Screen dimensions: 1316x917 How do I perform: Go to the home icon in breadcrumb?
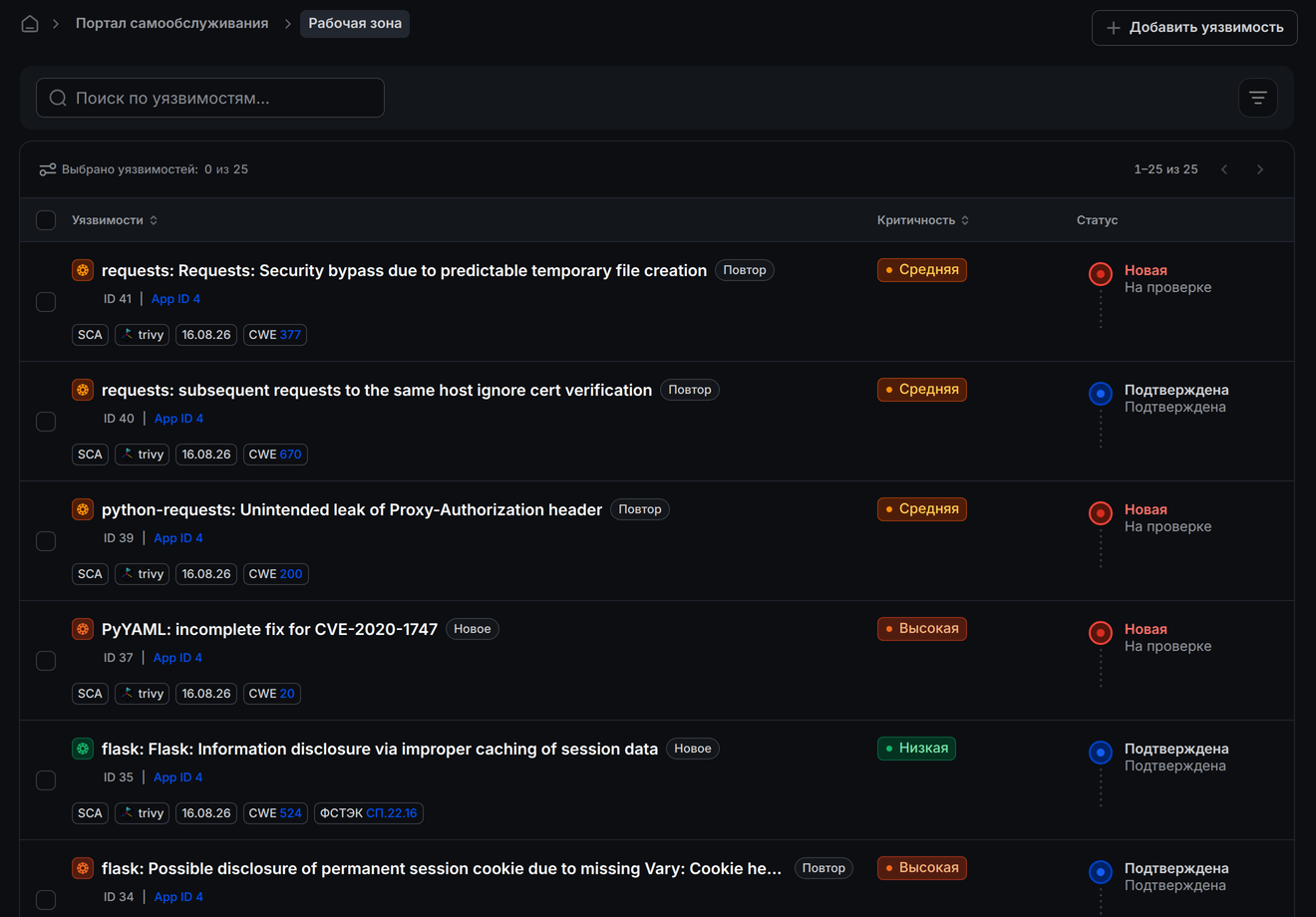tap(30, 23)
